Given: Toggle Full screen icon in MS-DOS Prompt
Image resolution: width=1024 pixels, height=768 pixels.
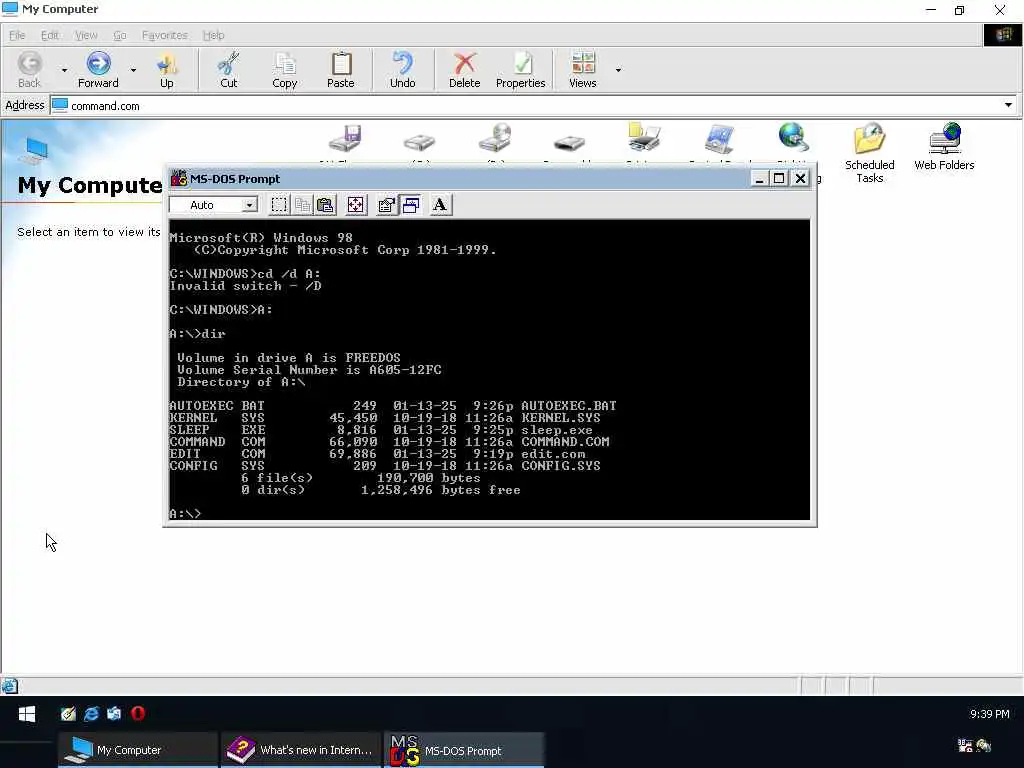Looking at the screenshot, I should [x=356, y=205].
